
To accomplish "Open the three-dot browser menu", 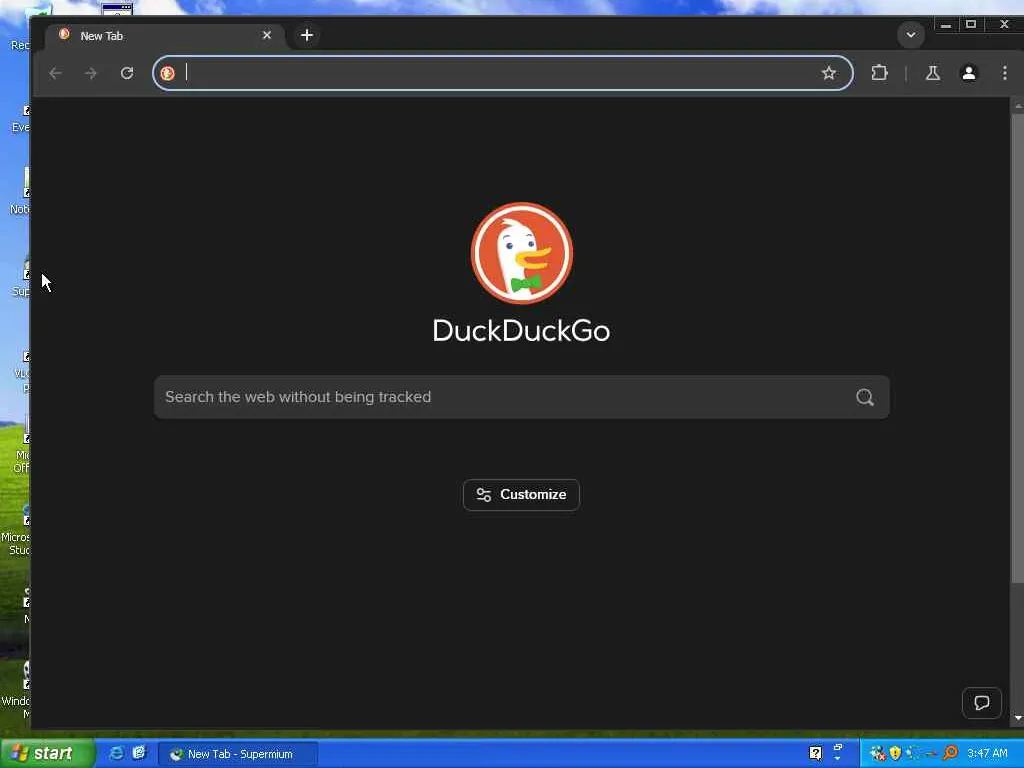I will pos(1004,73).
